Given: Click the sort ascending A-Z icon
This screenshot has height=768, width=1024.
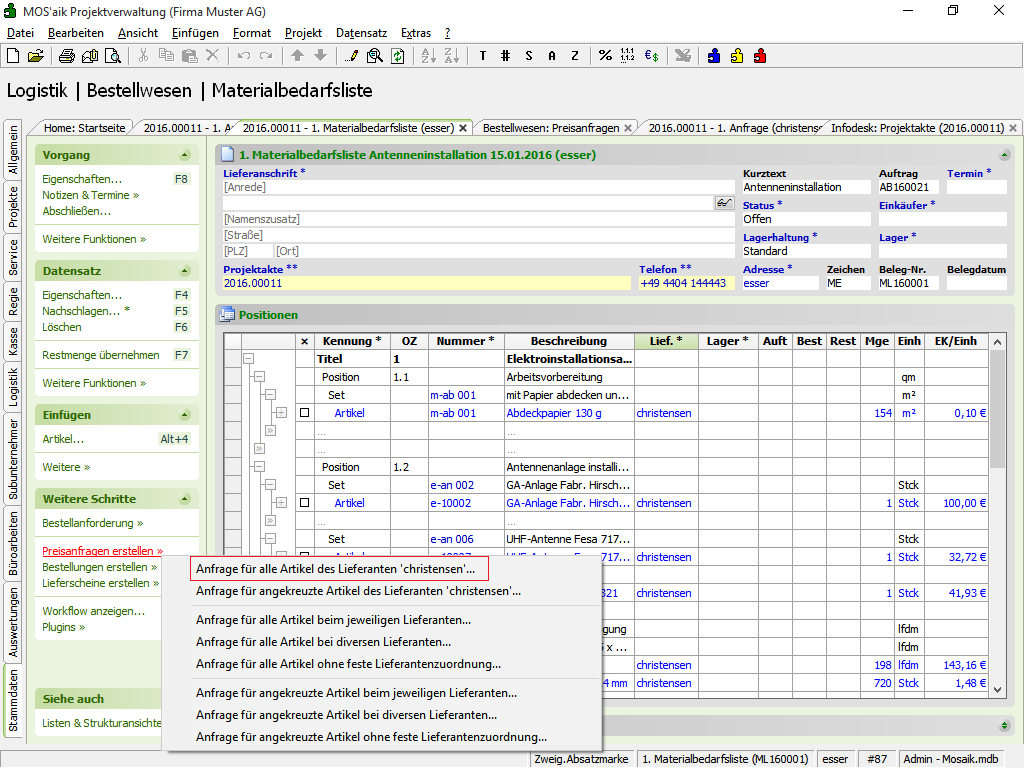Looking at the screenshot, I should (427, 56).
